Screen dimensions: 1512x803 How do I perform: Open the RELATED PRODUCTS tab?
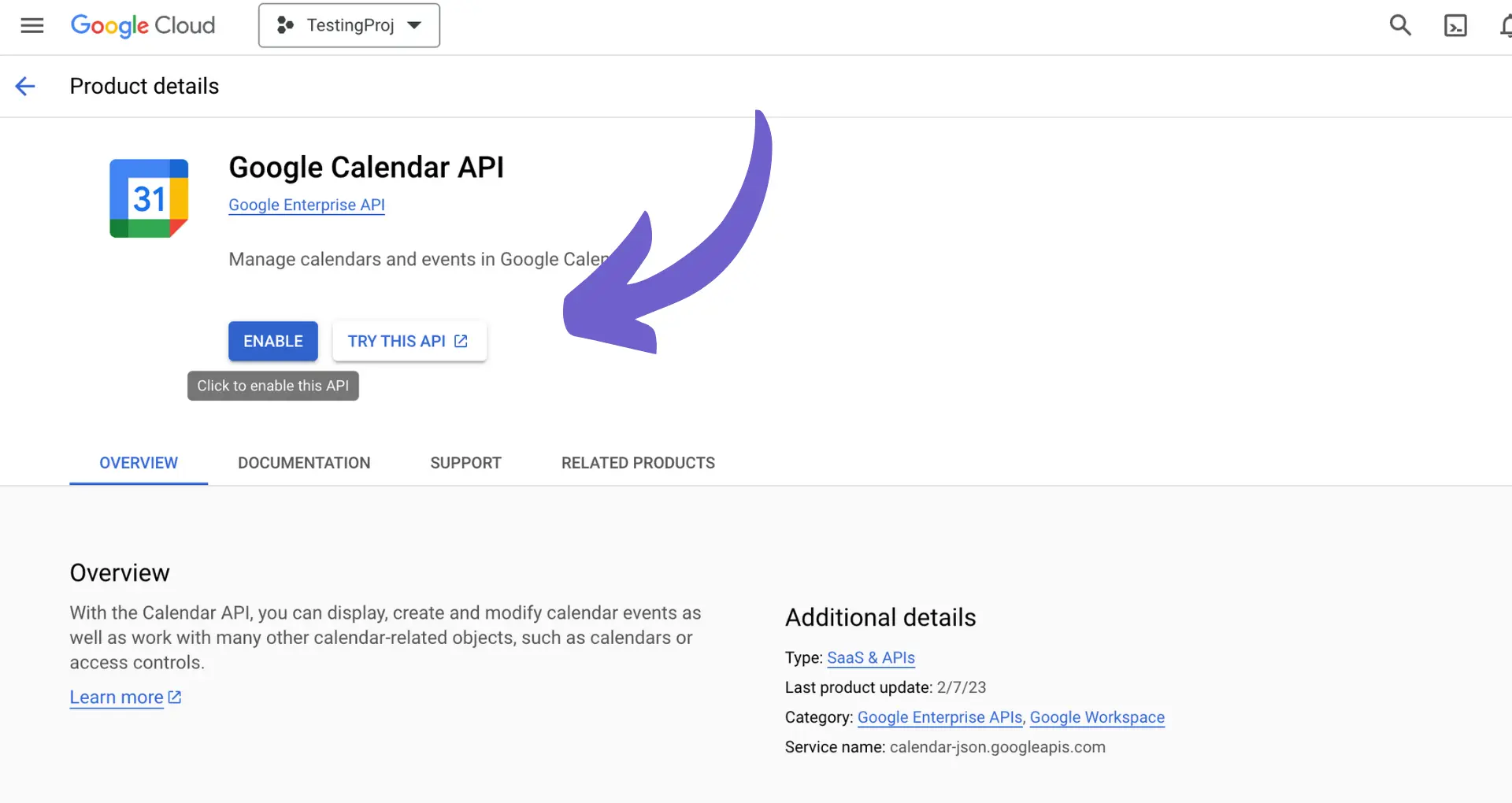[638, 463]
